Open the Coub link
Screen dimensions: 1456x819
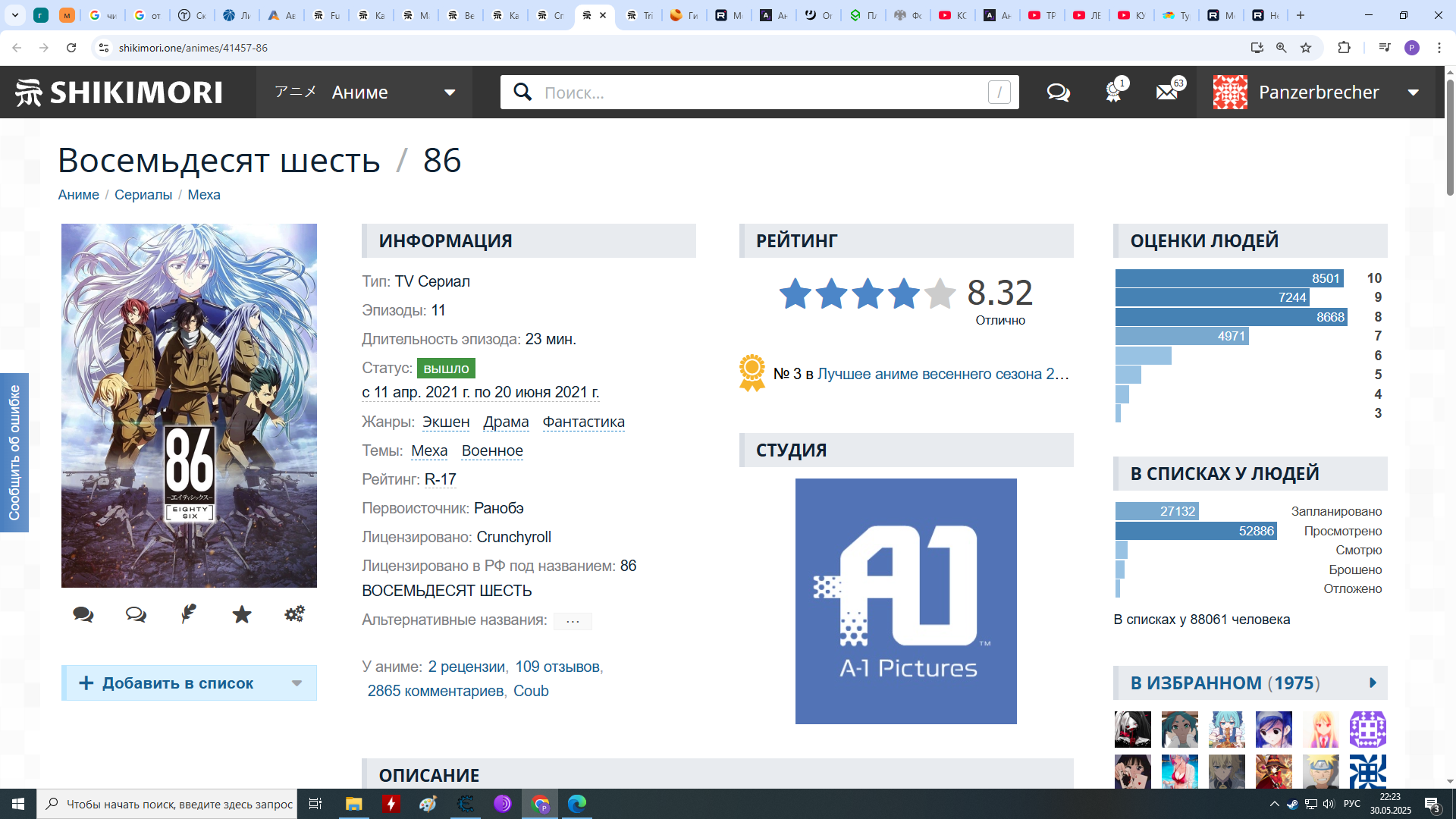531,691
